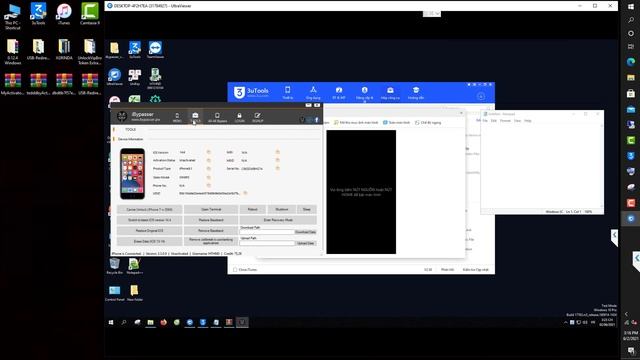Copy the iOS Version value
The width and height of the screenshot is (640, 360).
click(x=209, y=152)
